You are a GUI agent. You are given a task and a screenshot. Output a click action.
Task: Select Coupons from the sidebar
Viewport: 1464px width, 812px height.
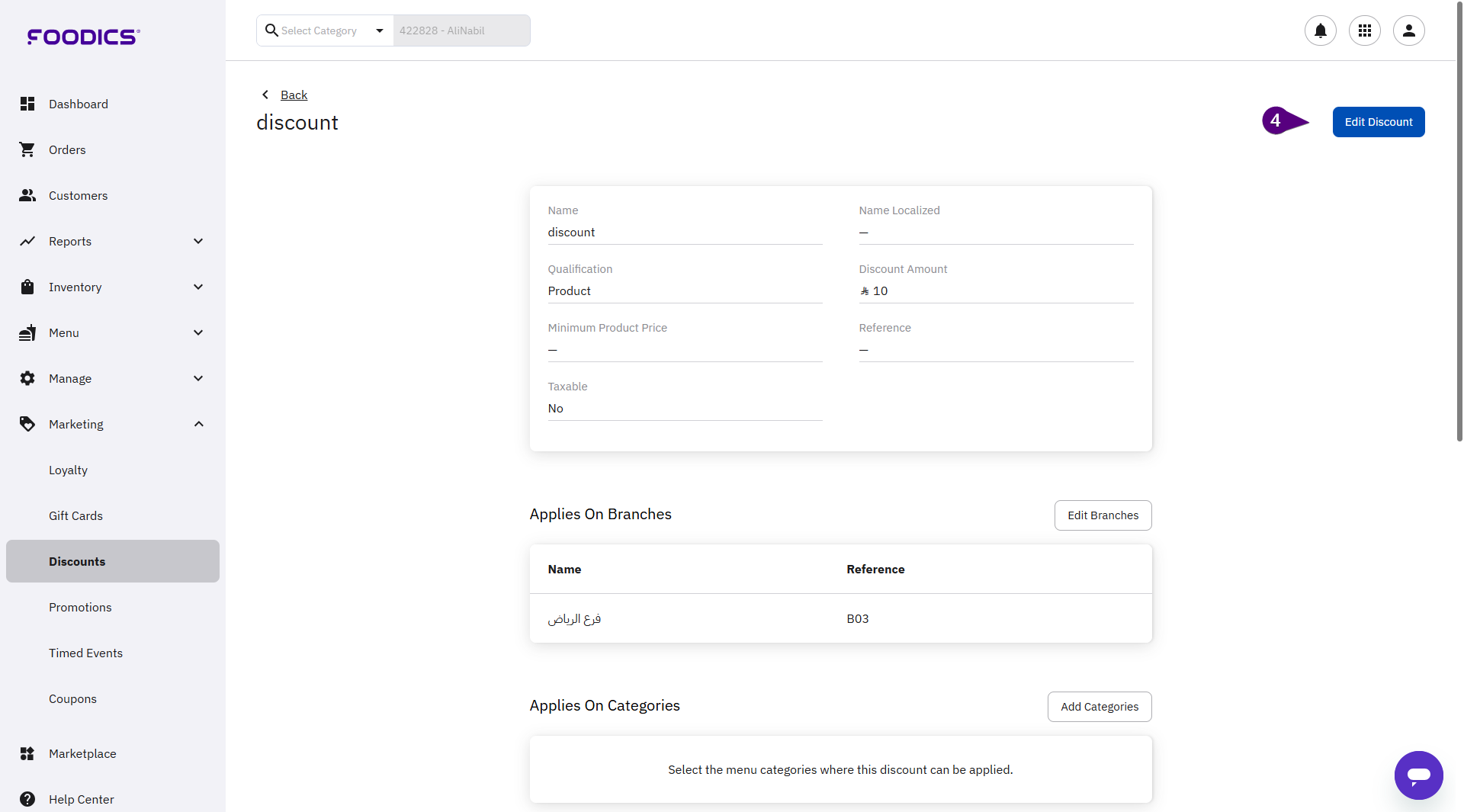(72, 698)
